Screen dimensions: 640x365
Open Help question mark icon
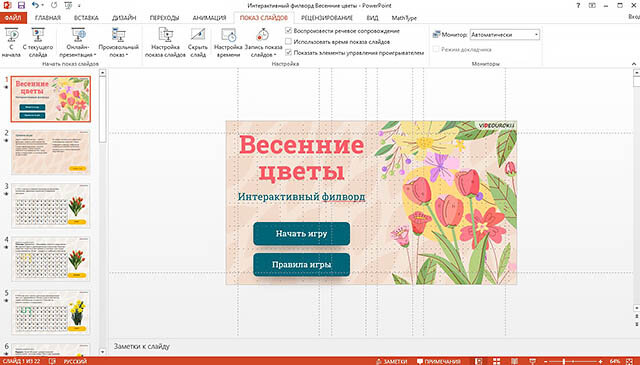578,5
